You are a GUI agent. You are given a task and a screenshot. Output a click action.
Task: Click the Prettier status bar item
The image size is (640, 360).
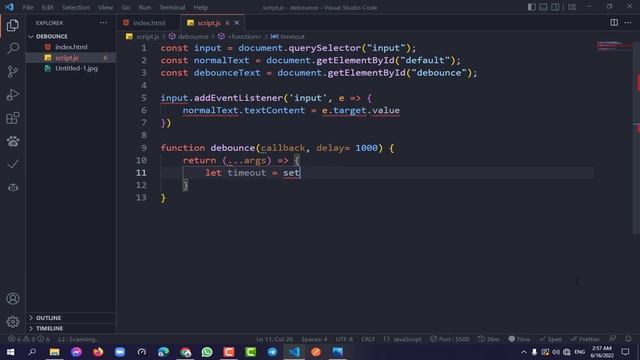(x=585, y=339)
